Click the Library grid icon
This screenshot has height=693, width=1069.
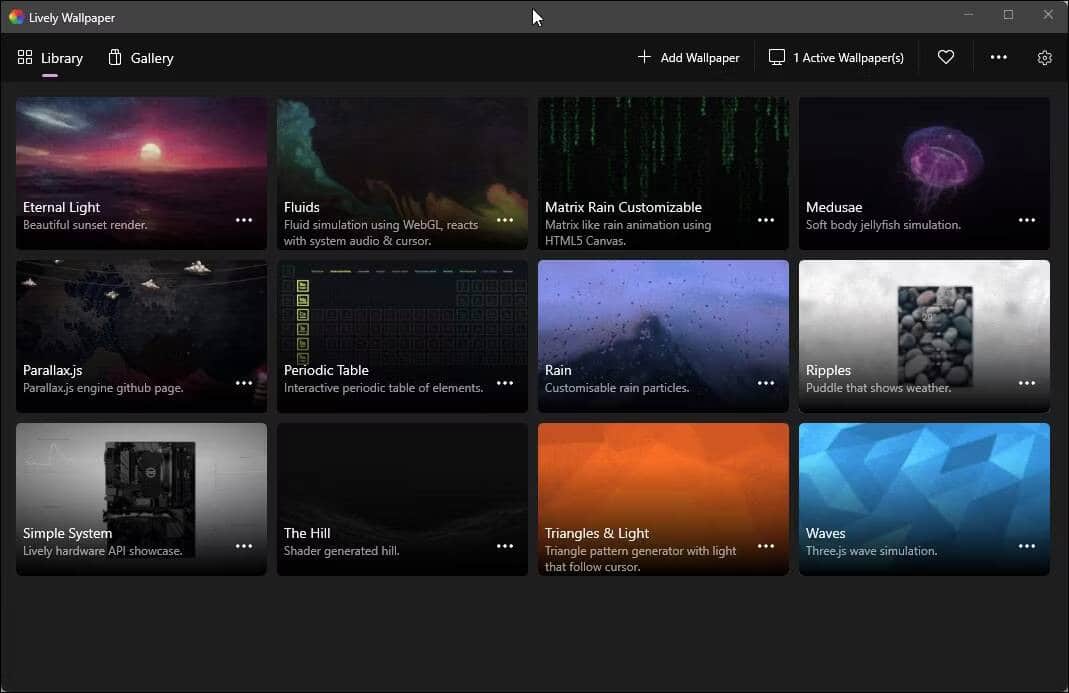[x=25, y=57]
